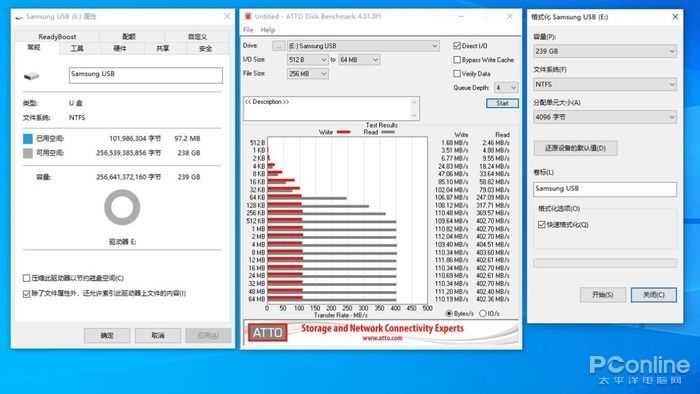Click the drive icon in Samsung USB properties title bar

[x=19, y=17]
